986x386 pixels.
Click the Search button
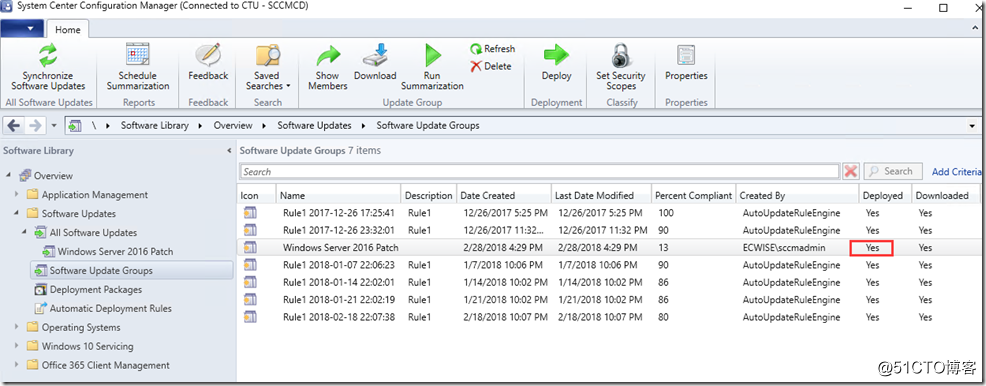(893, 171)
